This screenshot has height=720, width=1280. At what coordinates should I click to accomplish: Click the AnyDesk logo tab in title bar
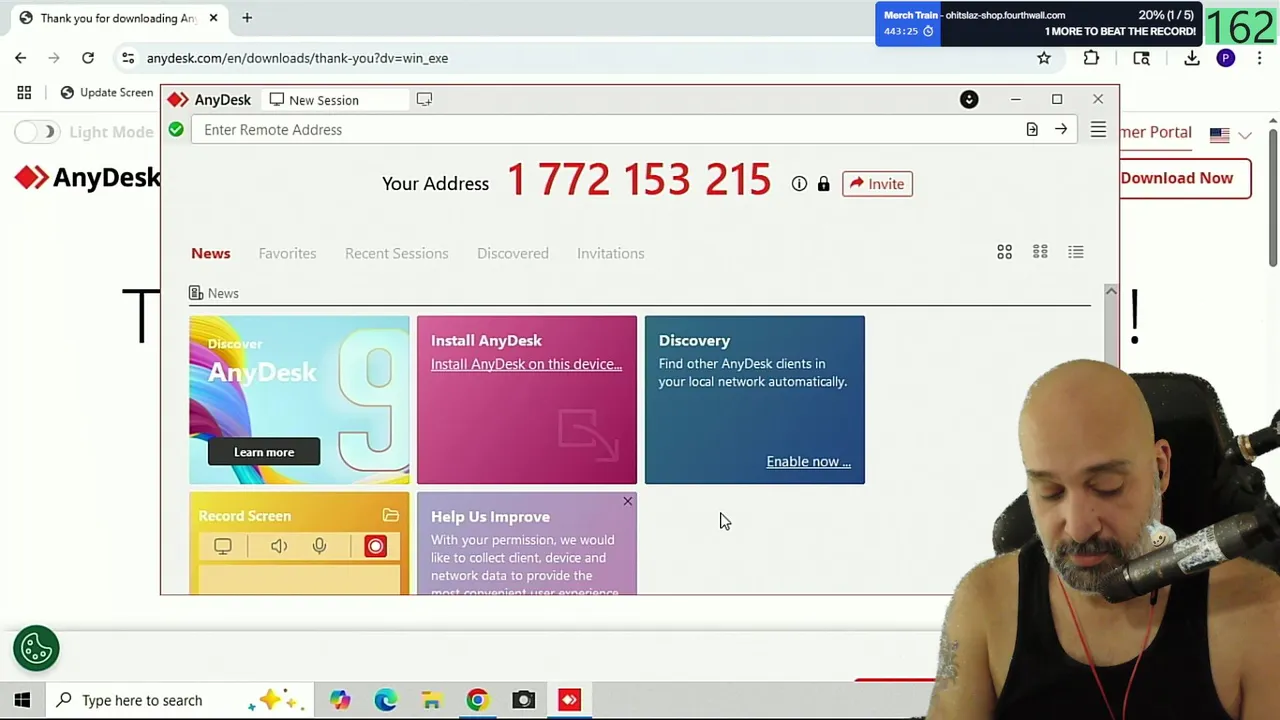[x=210, y=100]
